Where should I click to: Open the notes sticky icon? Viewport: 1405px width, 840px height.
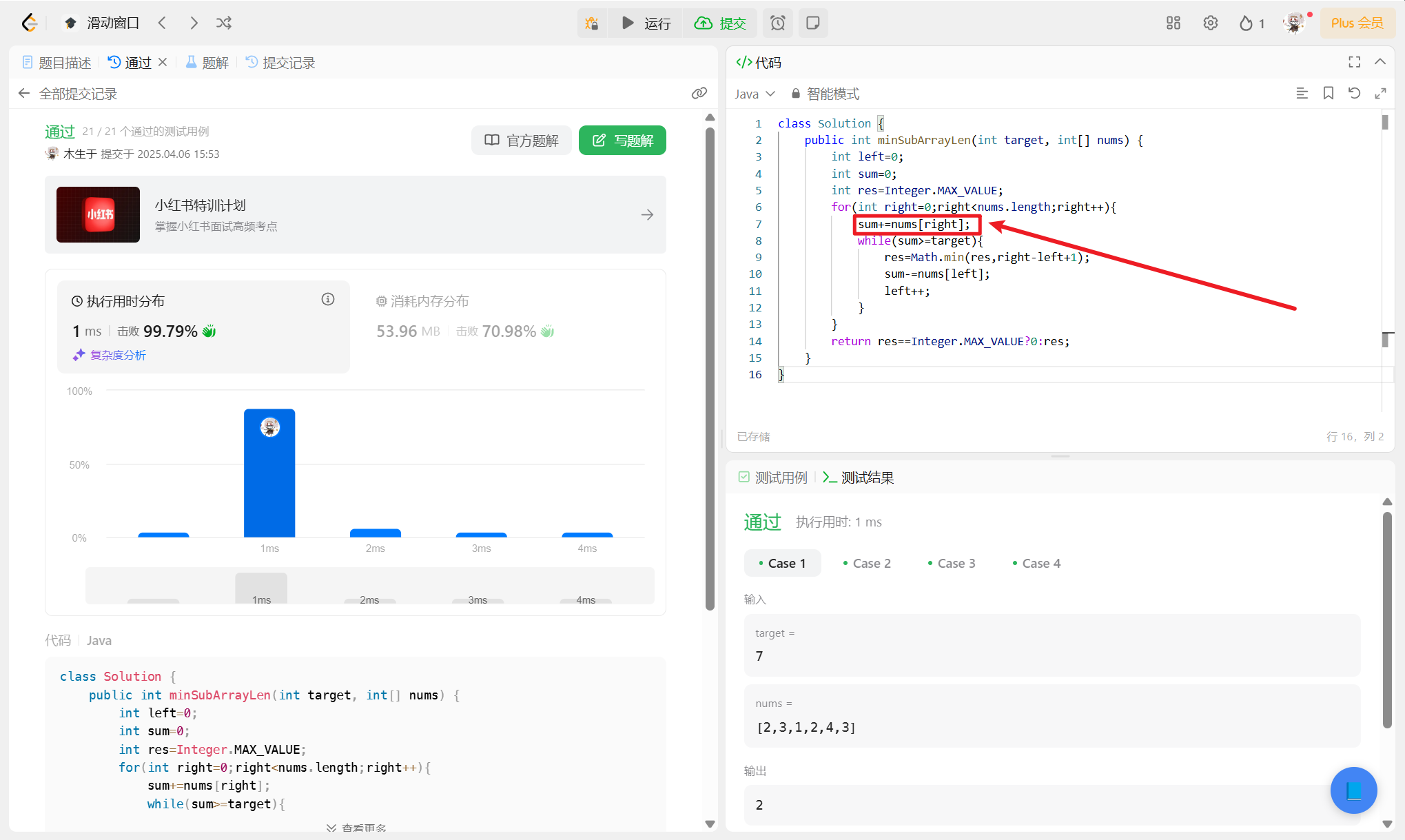click(x=813, y=23)
